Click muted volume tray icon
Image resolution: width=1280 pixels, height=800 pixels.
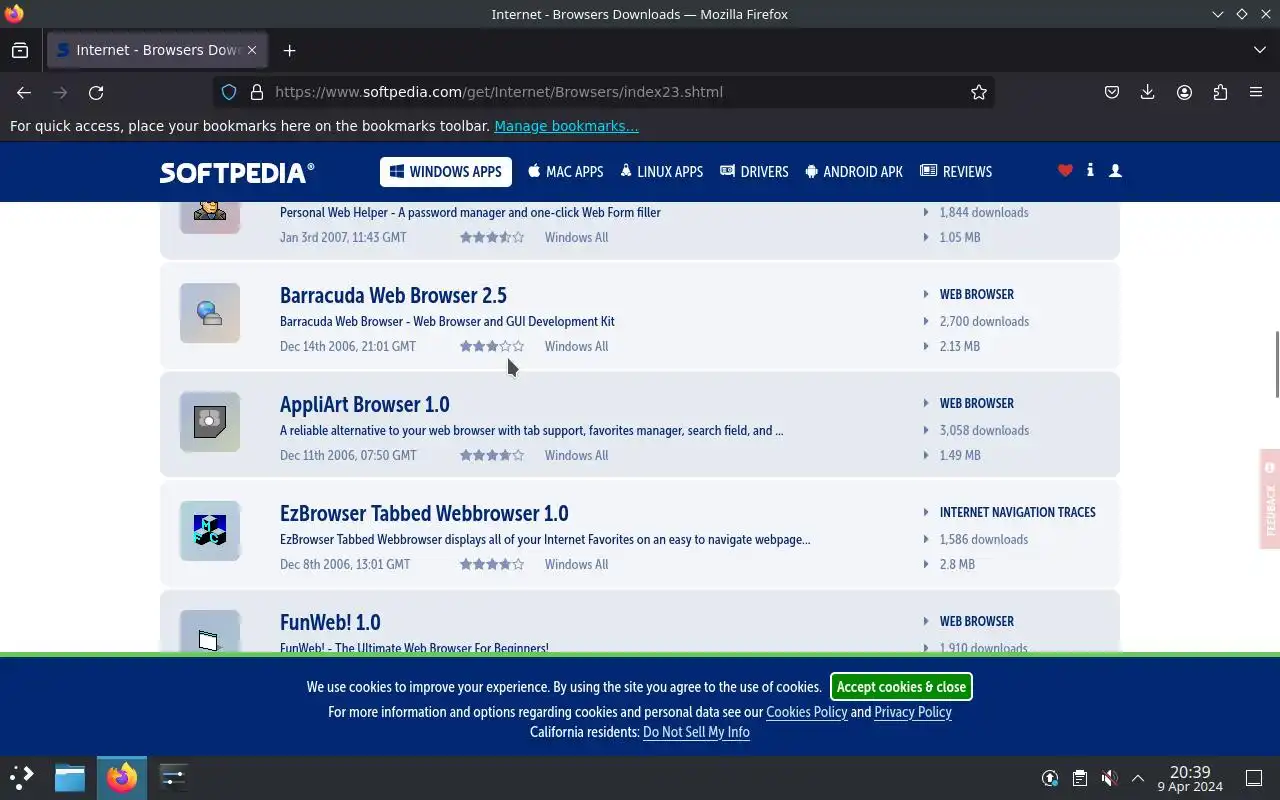[x=1108, y=778]
